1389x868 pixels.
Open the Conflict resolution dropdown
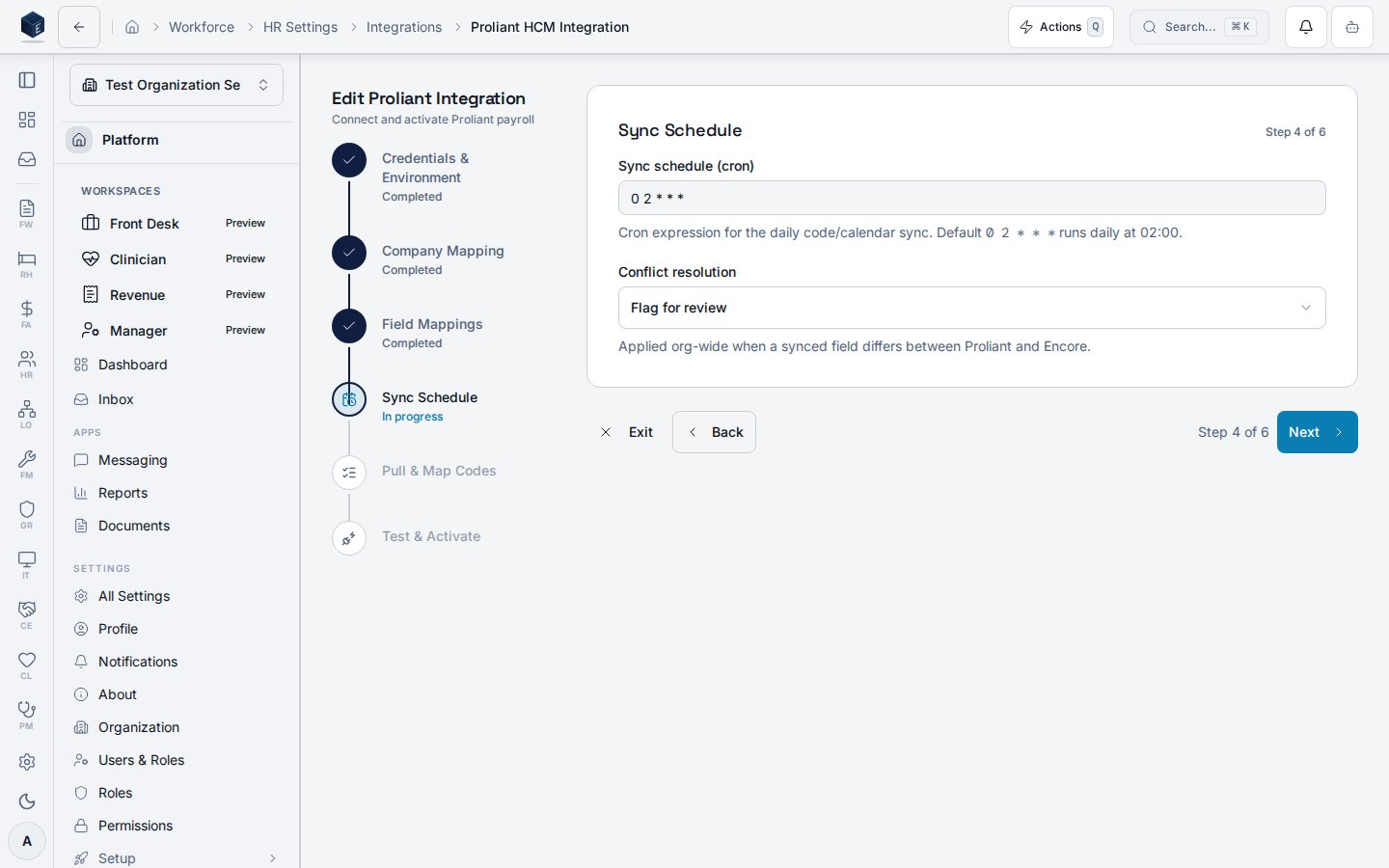point(971,308)
